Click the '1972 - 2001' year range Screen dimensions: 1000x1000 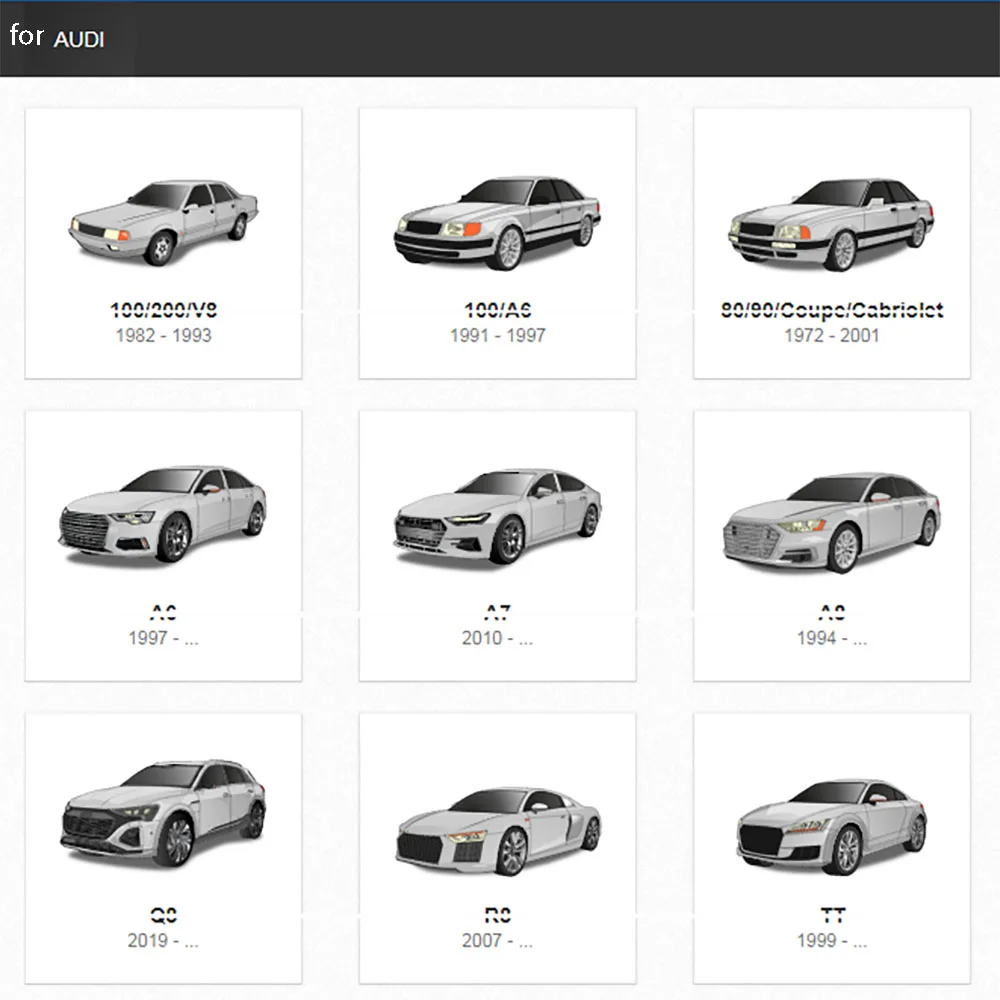pyautogui.click(x=832, y=335)
